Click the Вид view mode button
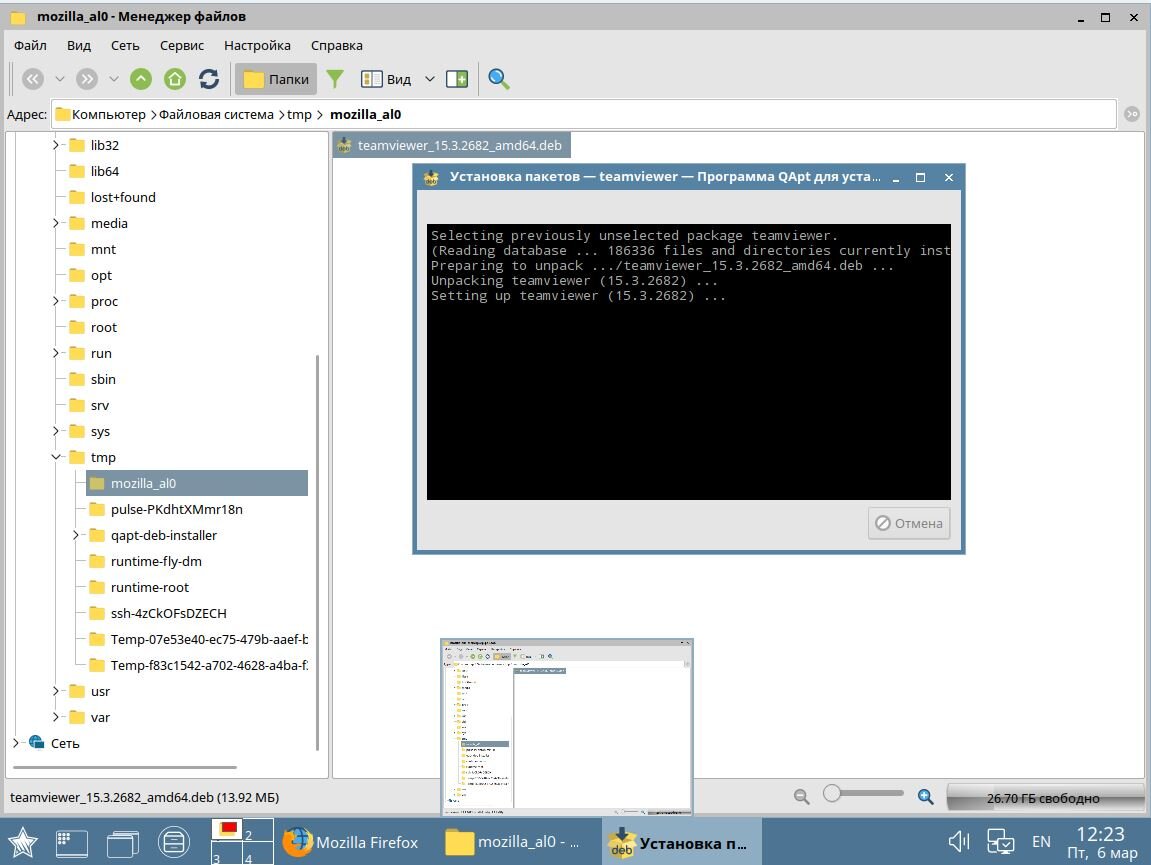Viewport: 1151px width, 865px height. click(386, 79)
